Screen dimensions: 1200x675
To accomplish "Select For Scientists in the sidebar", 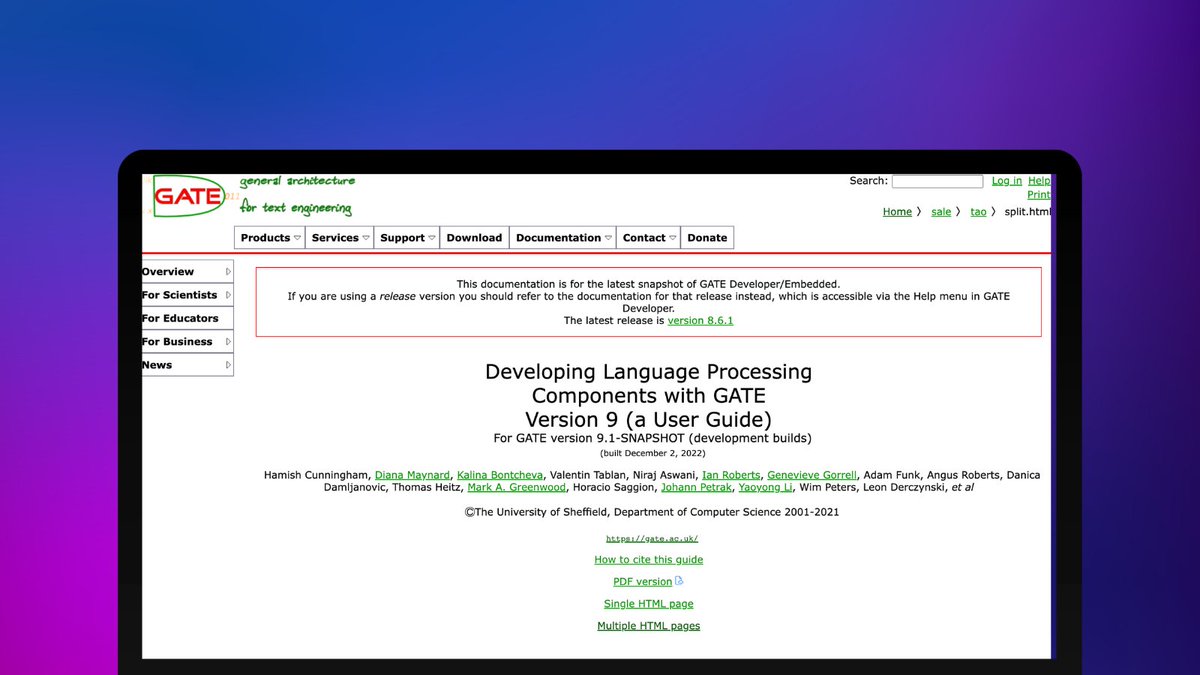I will (187, 295).
